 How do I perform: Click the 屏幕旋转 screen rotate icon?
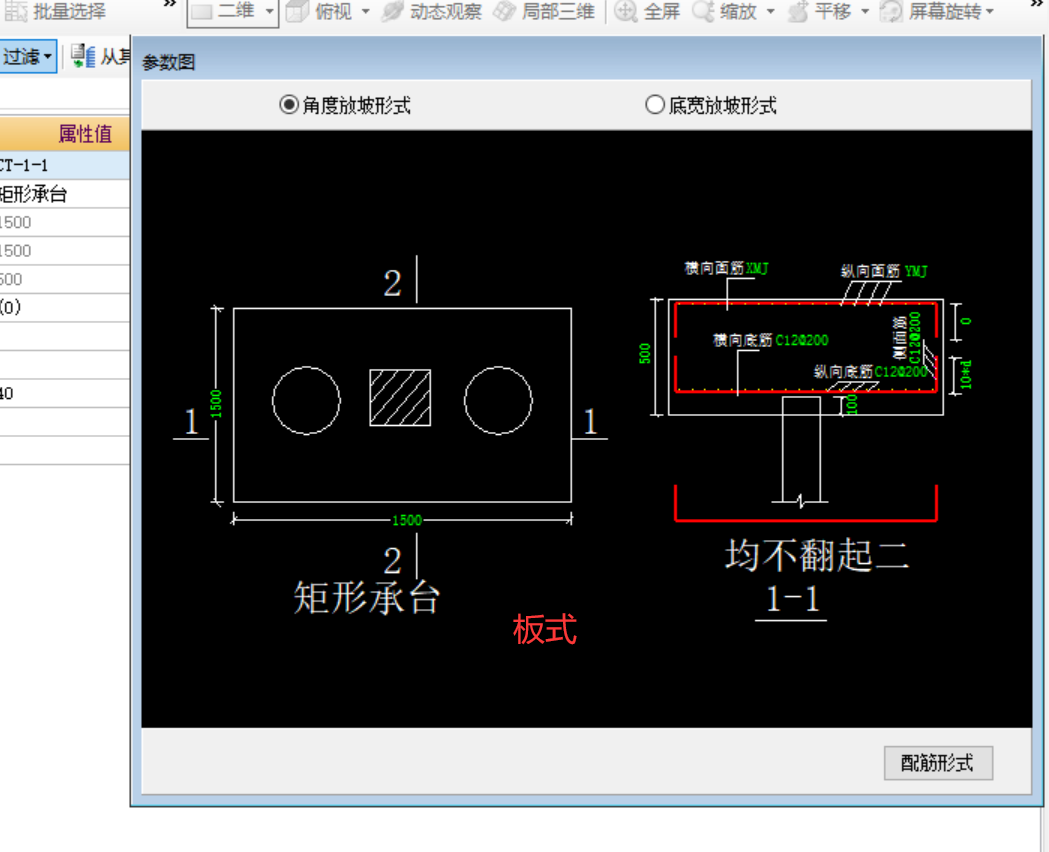point(891,11)
